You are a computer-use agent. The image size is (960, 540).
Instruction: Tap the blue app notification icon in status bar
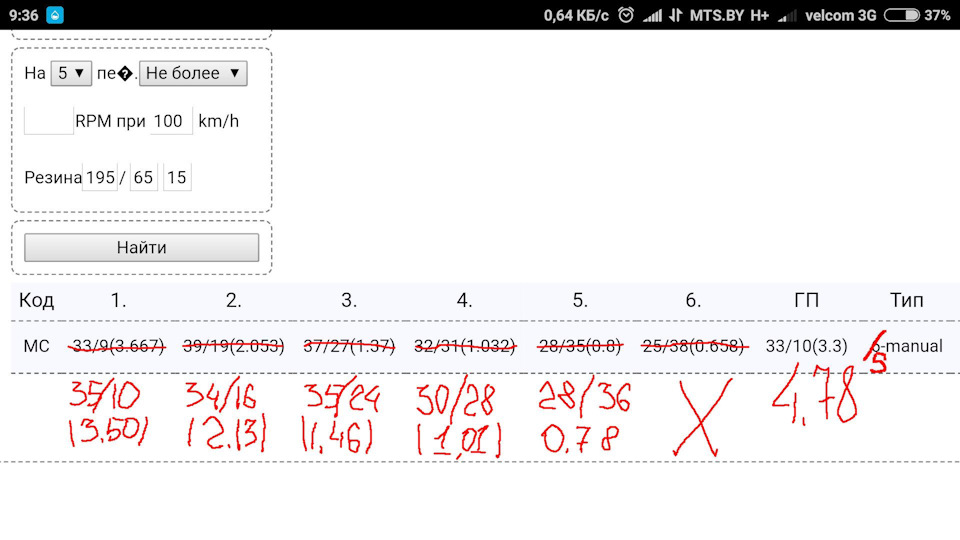pyautogui.click(x=55, y=15)
